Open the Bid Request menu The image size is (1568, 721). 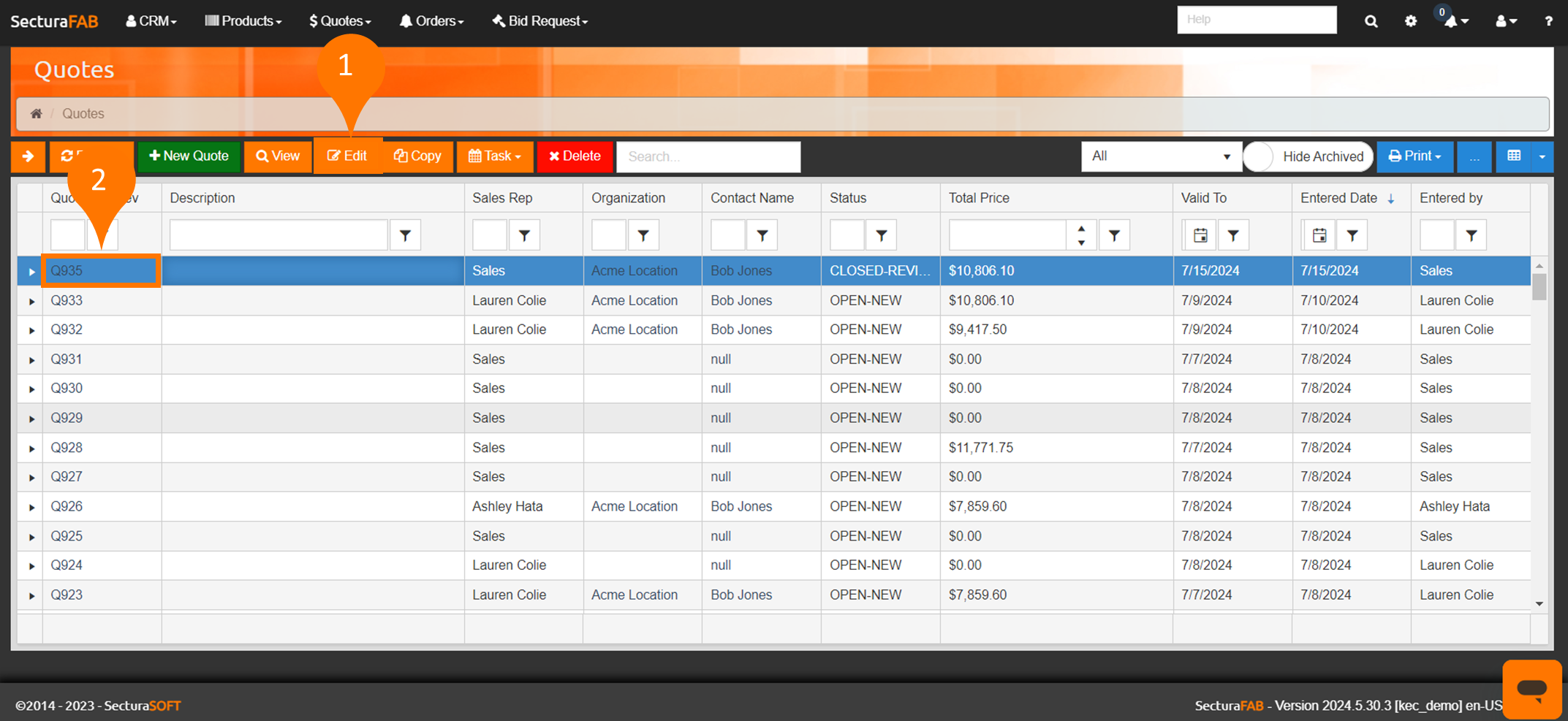coord(540,21)
